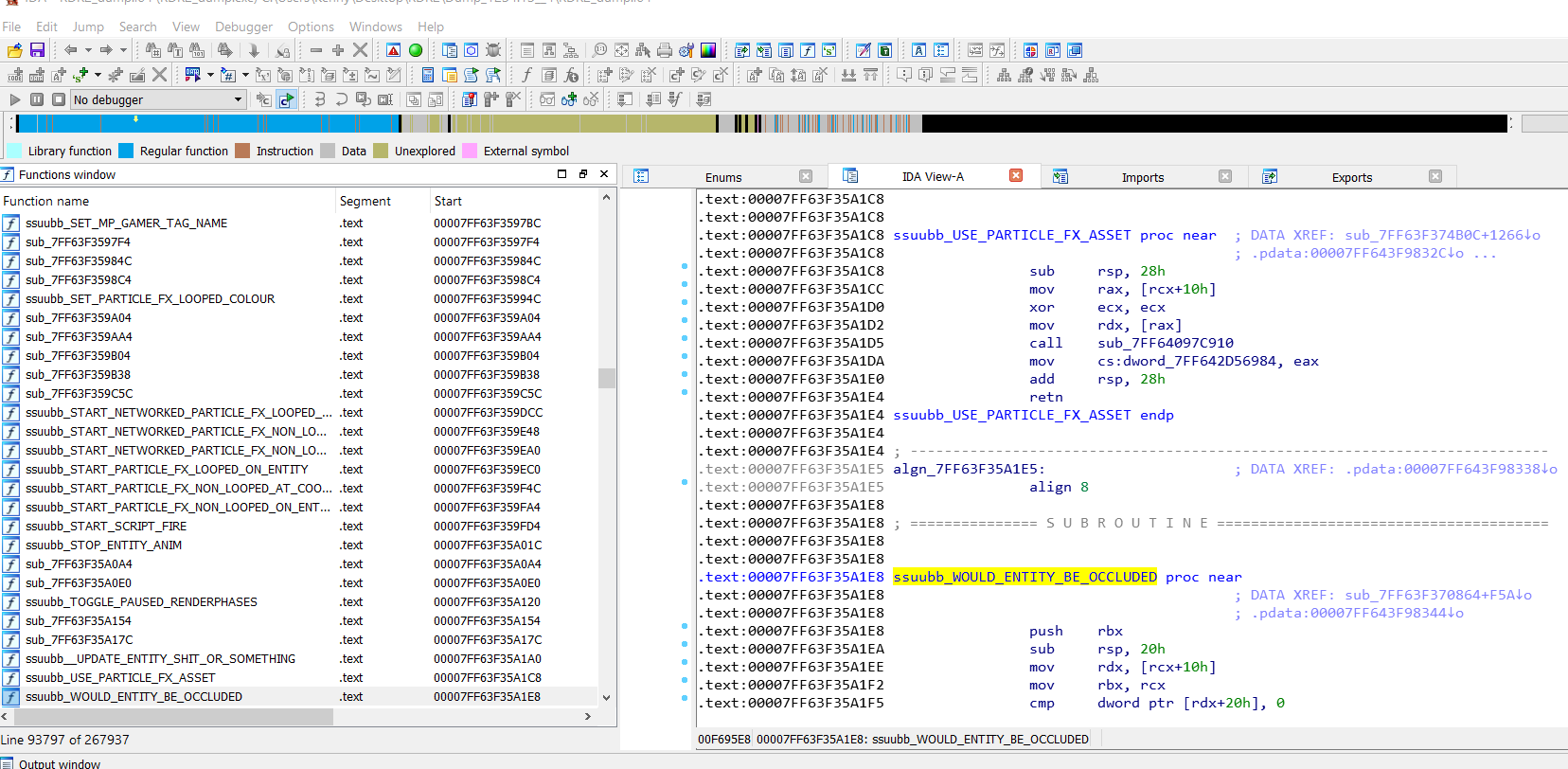Click the calculator icon in toolbar
This screenshot has height=769, width=1568.
coord(428,75)
